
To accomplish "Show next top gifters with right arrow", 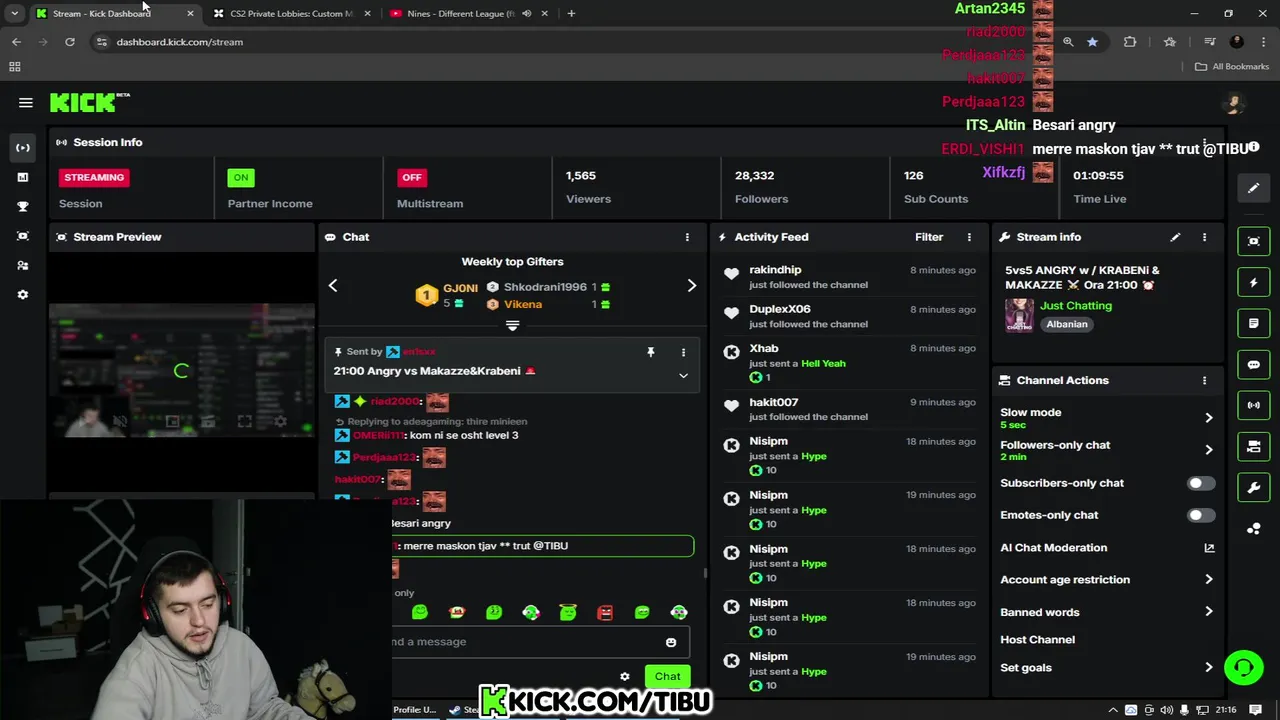I will (x=692, y=286).
